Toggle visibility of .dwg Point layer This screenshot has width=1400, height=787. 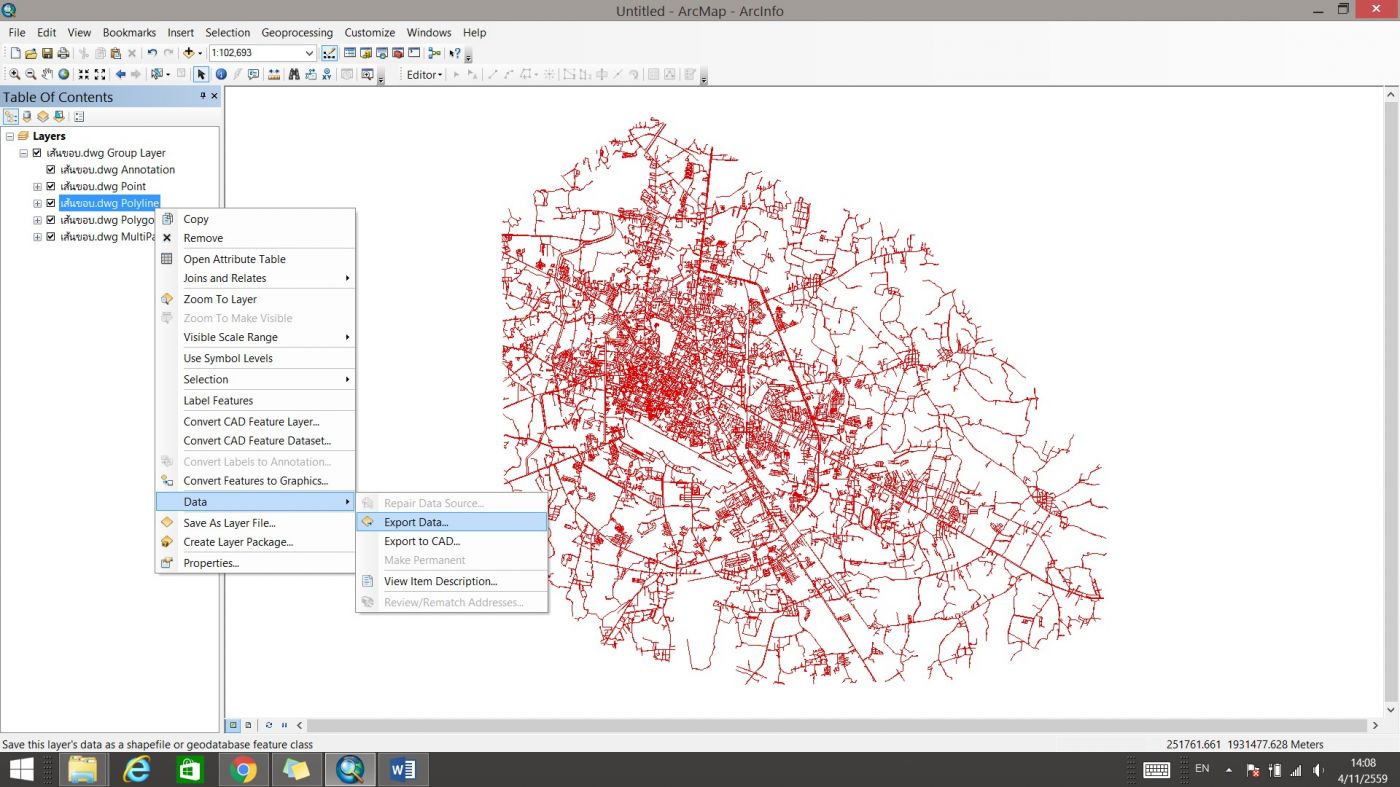pyautogui.click(x=51, y=187)
